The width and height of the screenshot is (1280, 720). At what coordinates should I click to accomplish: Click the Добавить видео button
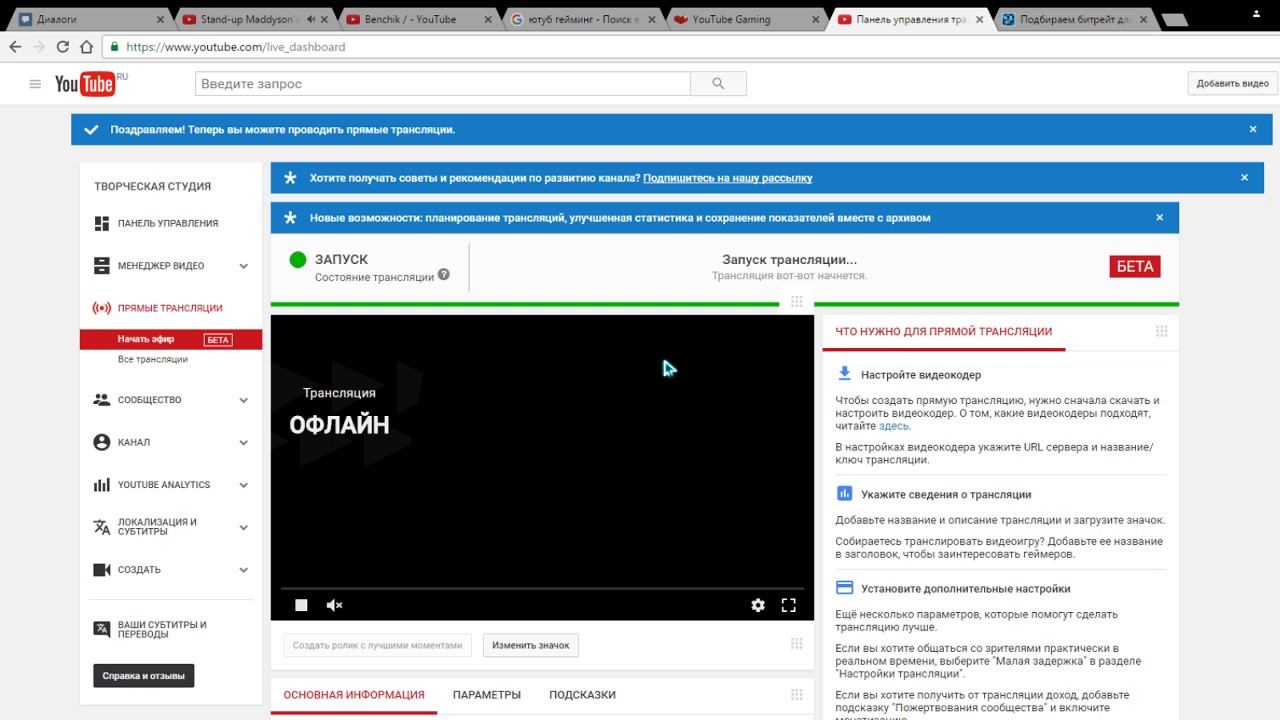click(1233, 84)
